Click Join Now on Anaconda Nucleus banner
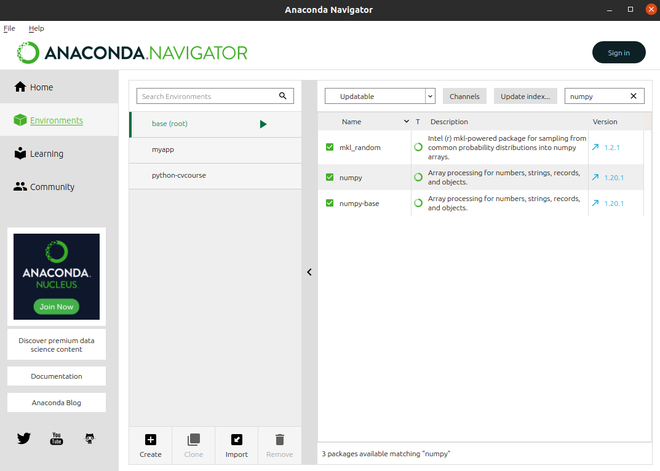This screenshot has width=660, height=471. coord(56,306)
